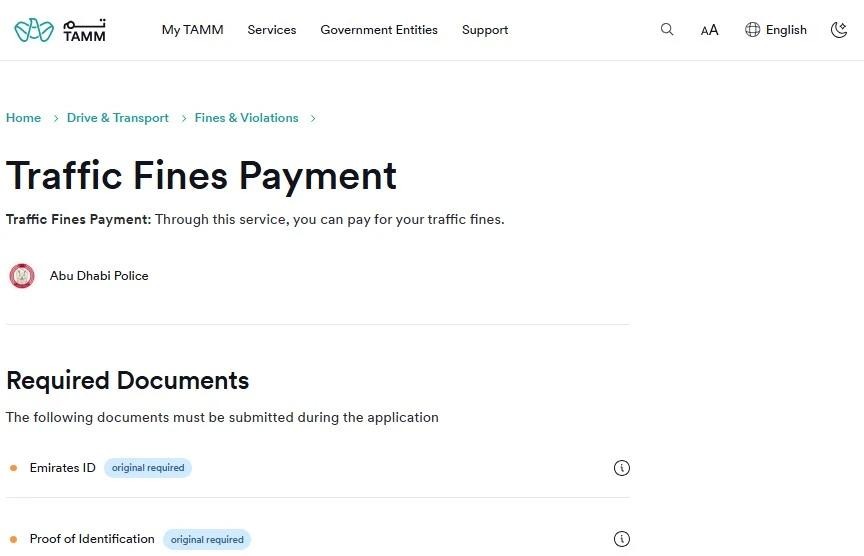Screen dimensions: 864x556
Task: Open info icon for Proof of Identification
Action: [x=622, y=539]
